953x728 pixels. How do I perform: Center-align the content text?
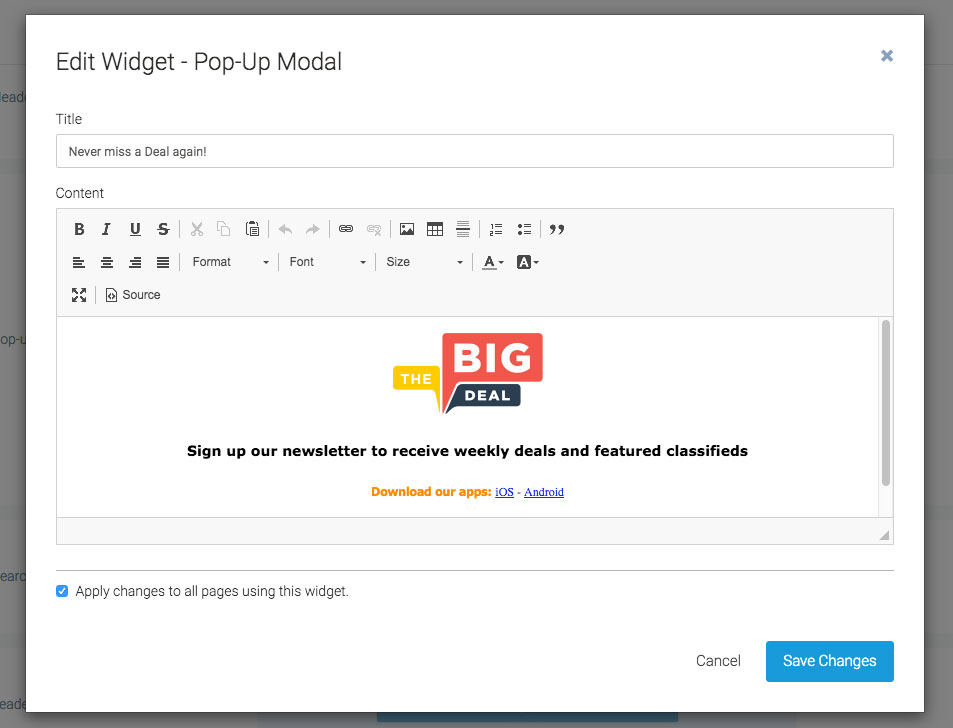click(x=106, y=262)
